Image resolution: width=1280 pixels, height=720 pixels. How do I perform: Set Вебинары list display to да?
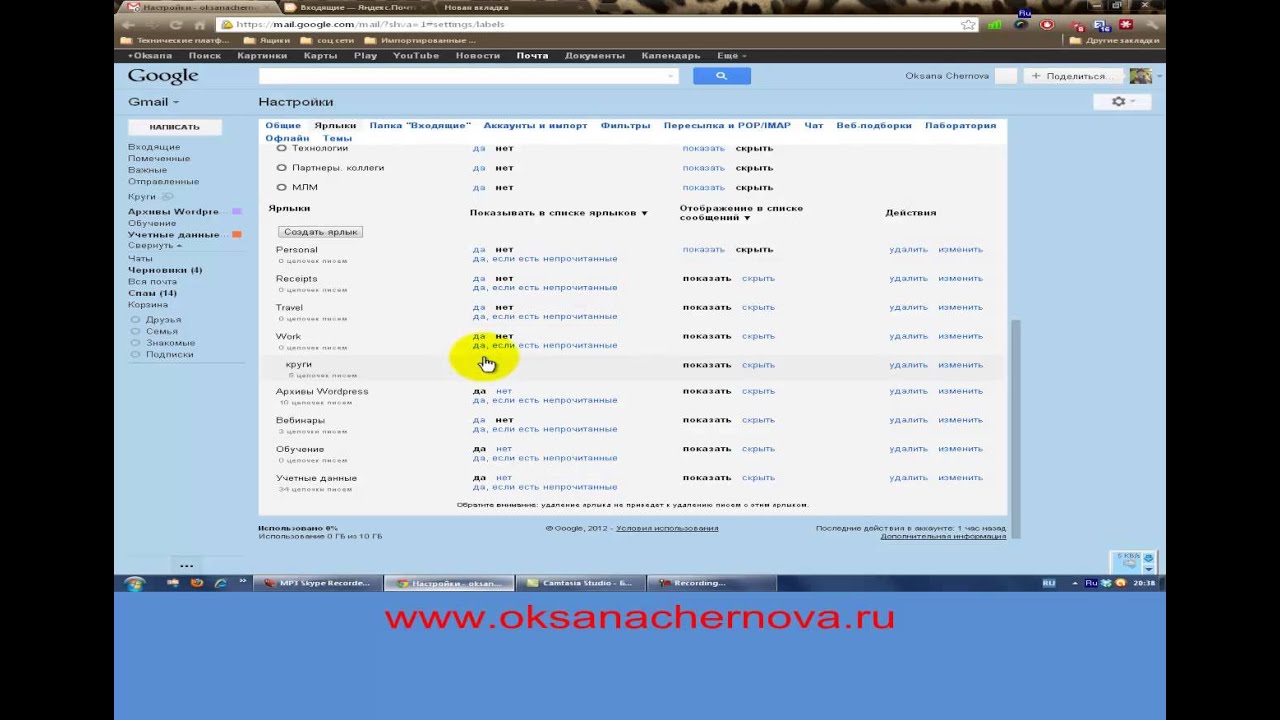click(479, 420)
